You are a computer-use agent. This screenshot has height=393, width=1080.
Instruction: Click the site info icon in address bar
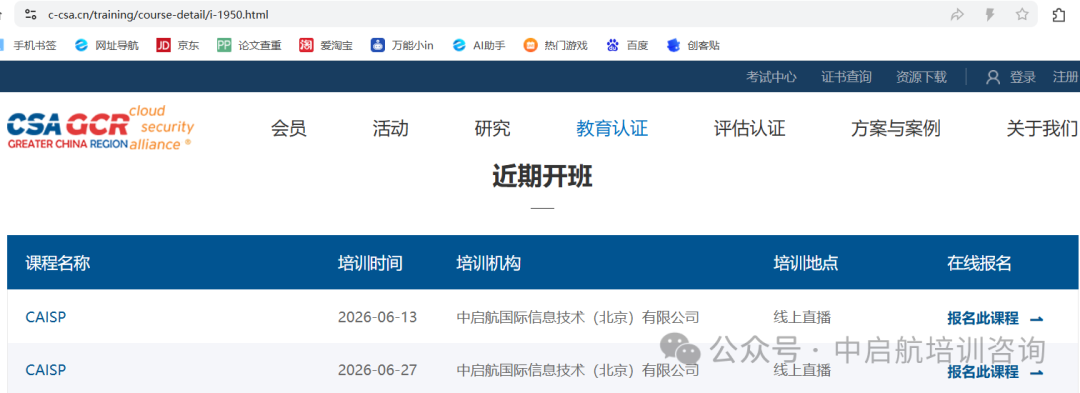click(30, 14)
